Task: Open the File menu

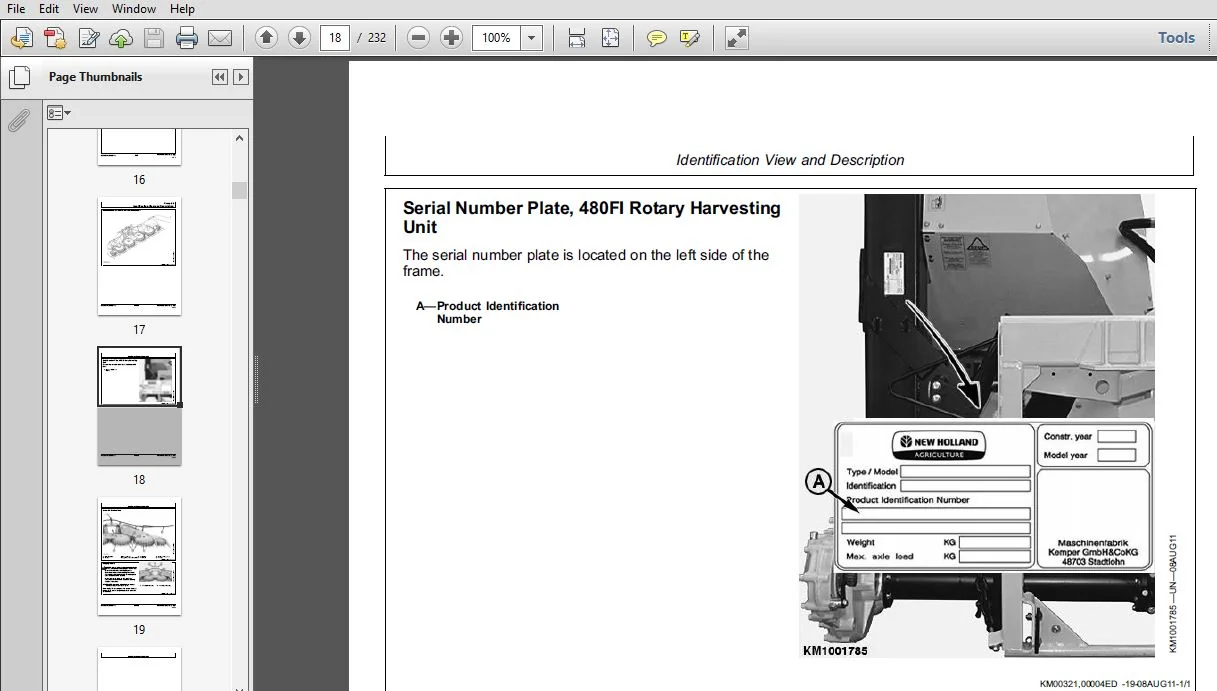Action: click(x=16, y=9)
